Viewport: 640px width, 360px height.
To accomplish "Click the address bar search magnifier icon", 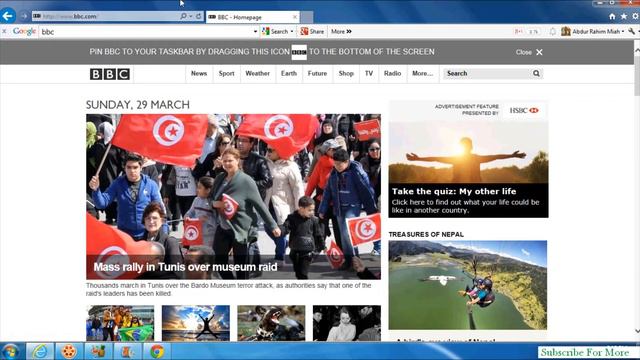I will 183,16.
